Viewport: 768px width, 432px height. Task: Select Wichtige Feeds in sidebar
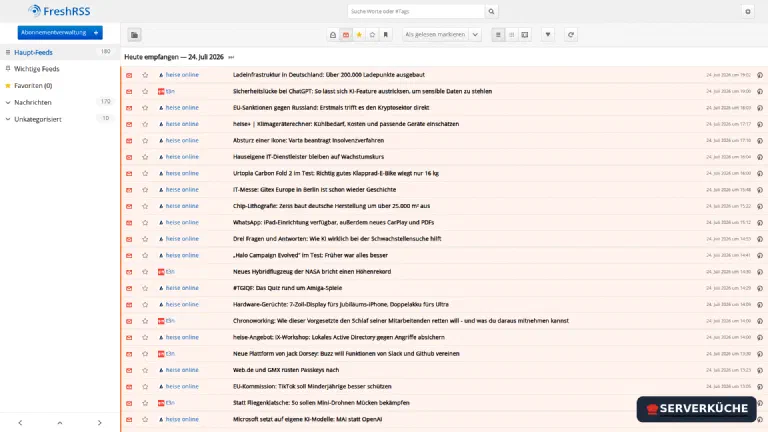[37, 69]
